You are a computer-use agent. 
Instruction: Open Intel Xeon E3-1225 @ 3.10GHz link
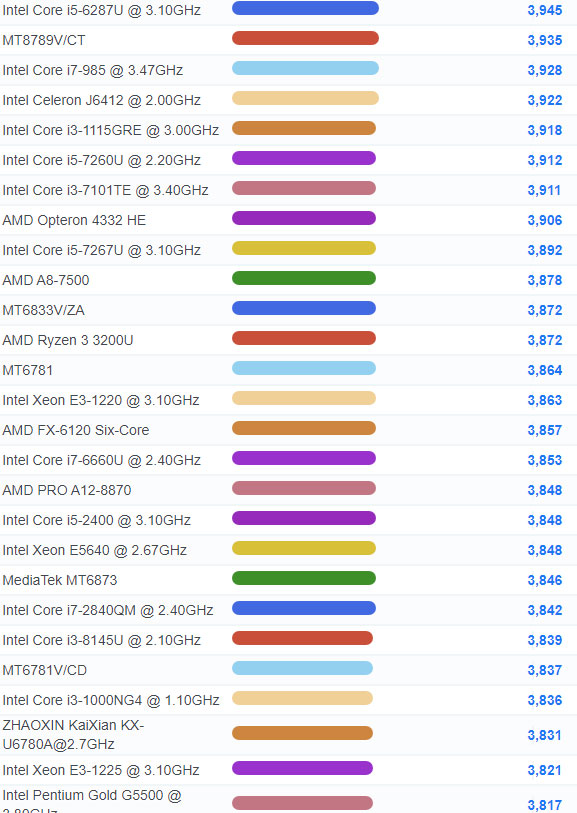click(101, 772)
